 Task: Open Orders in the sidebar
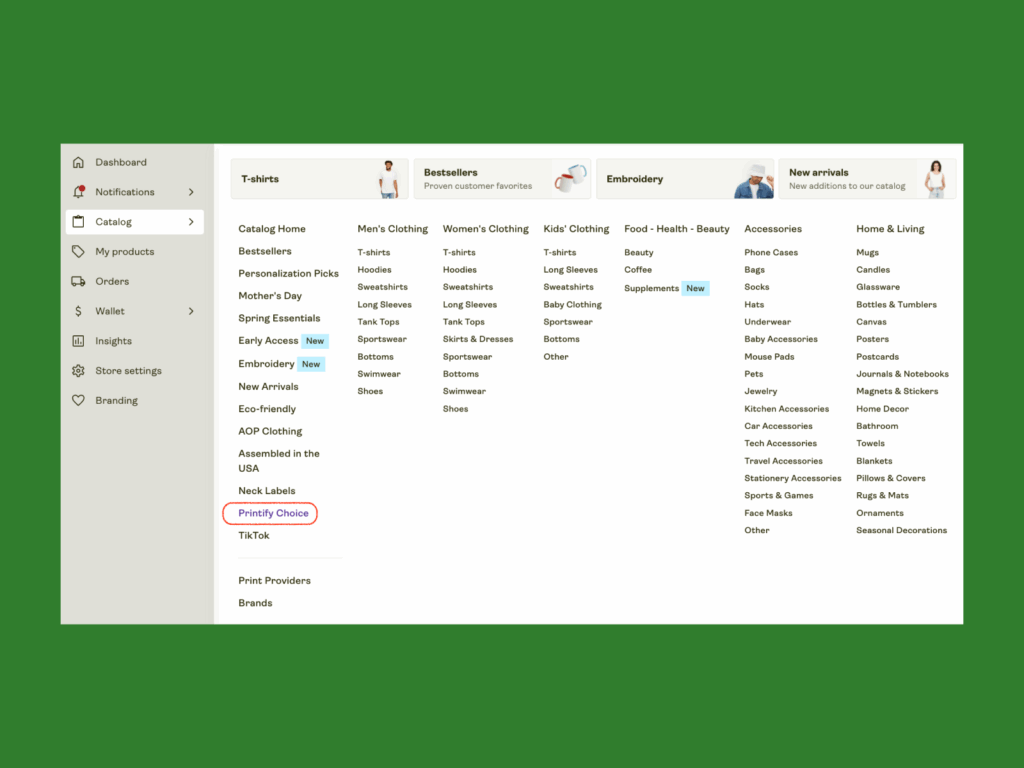pyautogui.click(x=112, y=281)
